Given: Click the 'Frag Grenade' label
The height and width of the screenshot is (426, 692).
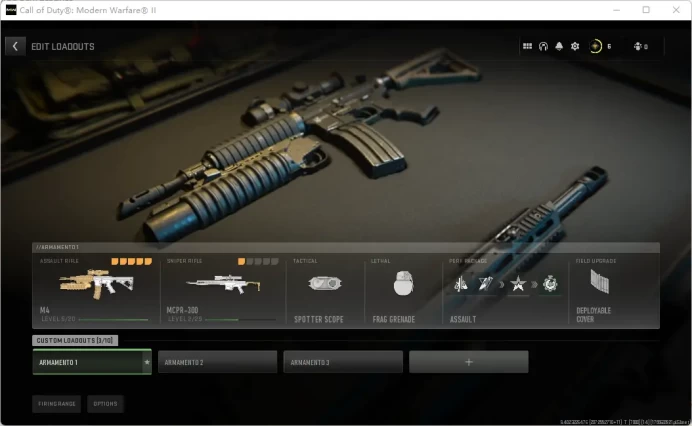Looking at the screenshot, I should [x=394, y=319].
